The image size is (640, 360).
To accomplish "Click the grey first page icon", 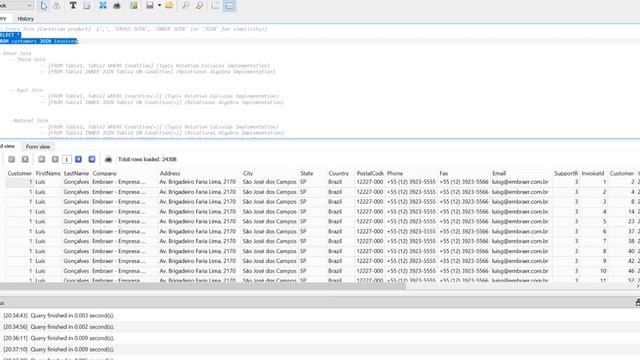I will tap(41, 159).
